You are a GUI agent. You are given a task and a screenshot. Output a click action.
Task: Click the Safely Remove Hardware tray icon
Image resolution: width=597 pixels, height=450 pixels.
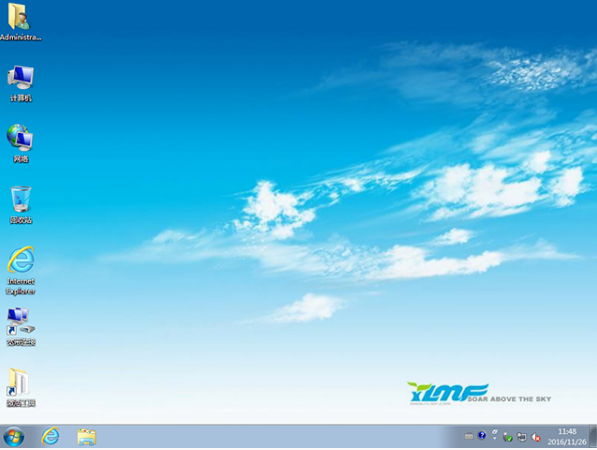coord(507,437)
